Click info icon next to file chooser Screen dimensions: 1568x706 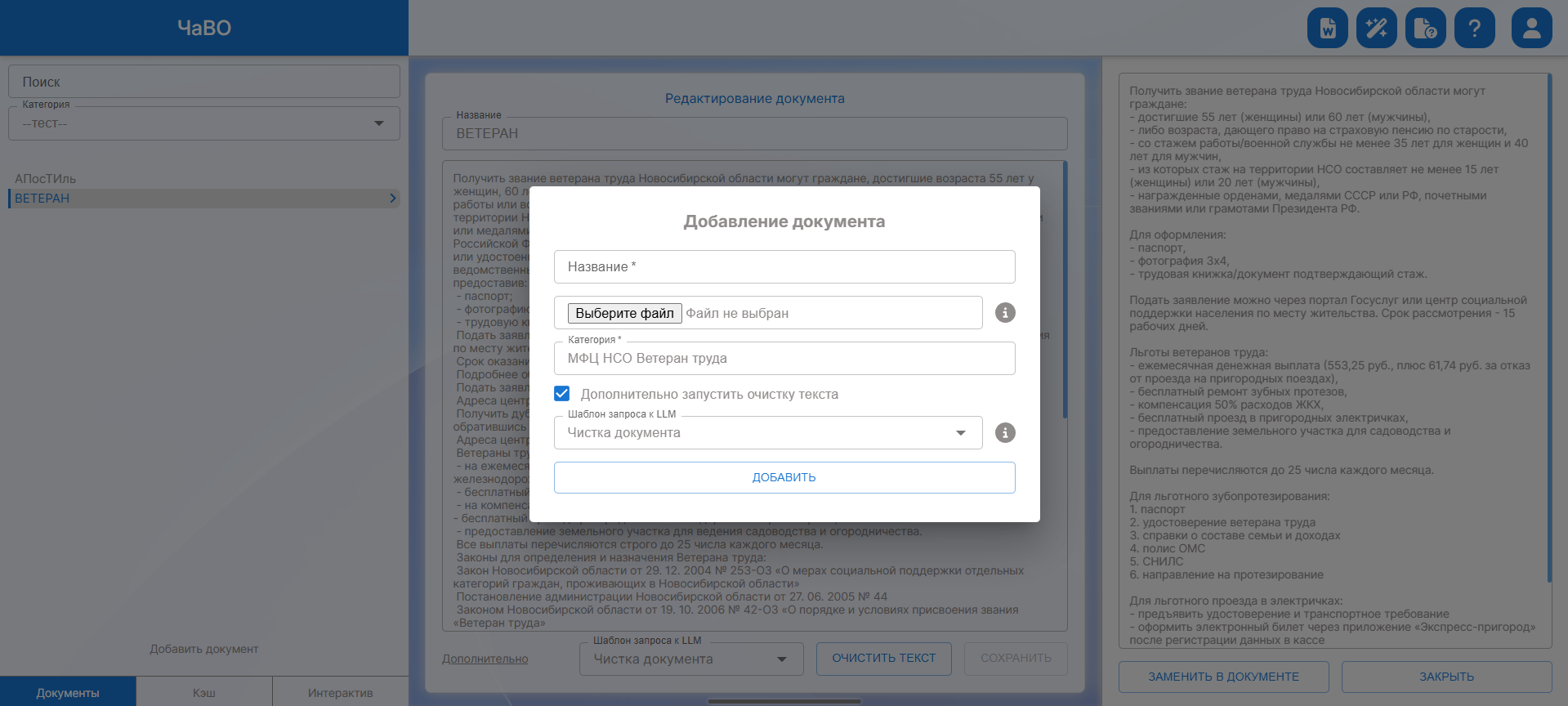click(x=1005, y=313)
